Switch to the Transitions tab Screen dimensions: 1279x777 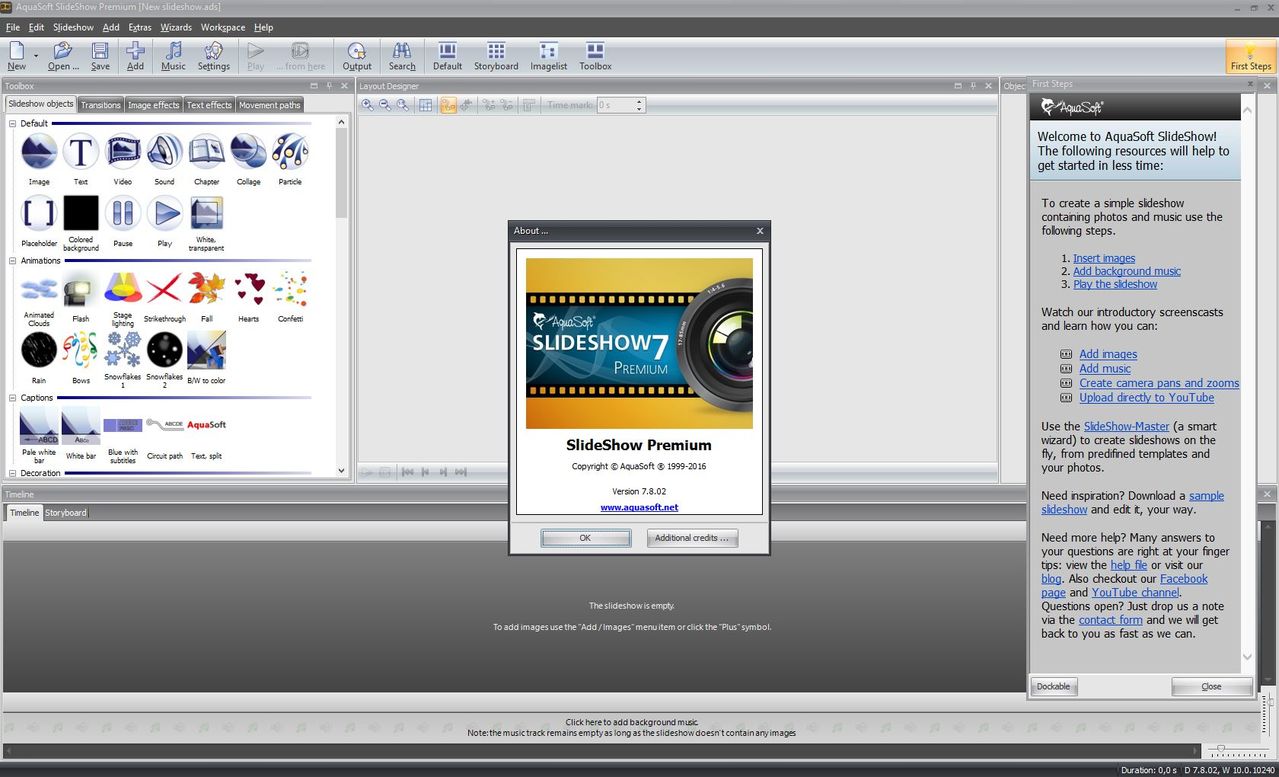(x=101, y=105)
